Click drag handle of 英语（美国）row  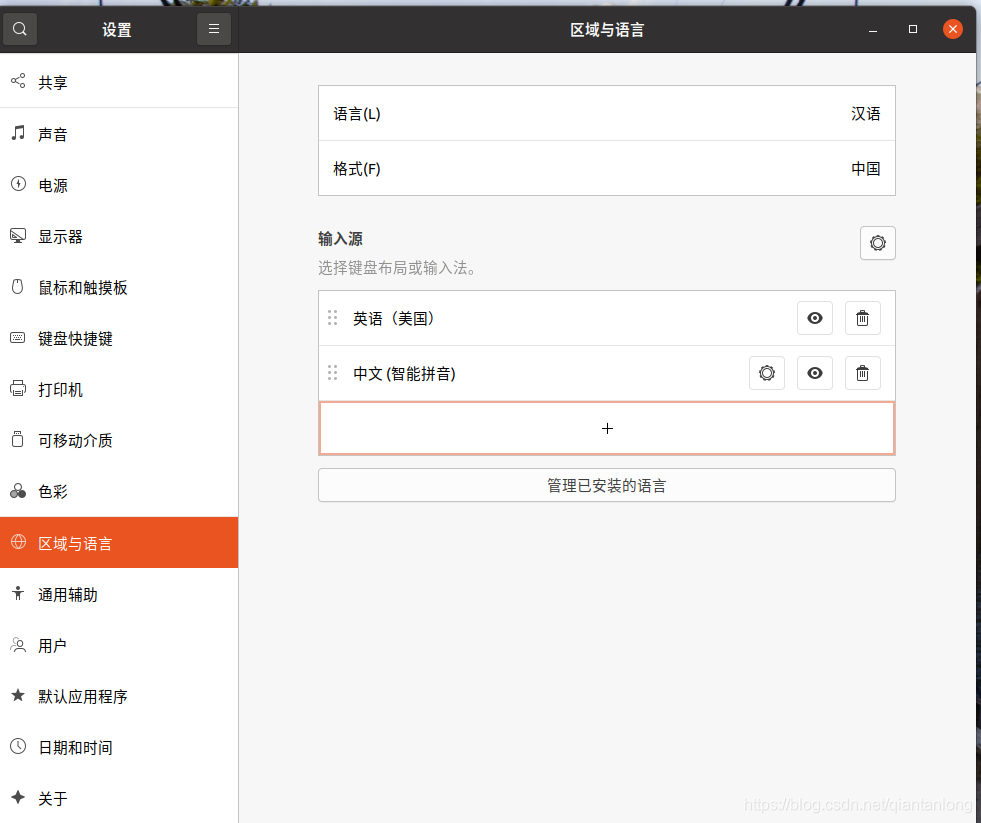[333, 318]
